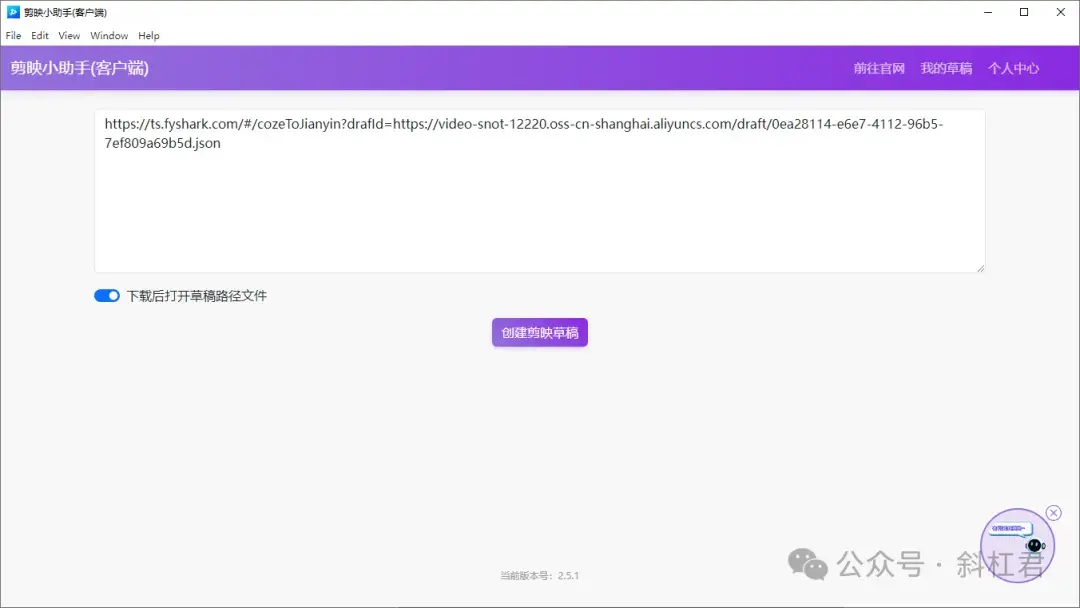Close the application window
This screenshot has height=608, width=1080.
coord(1061,12)
